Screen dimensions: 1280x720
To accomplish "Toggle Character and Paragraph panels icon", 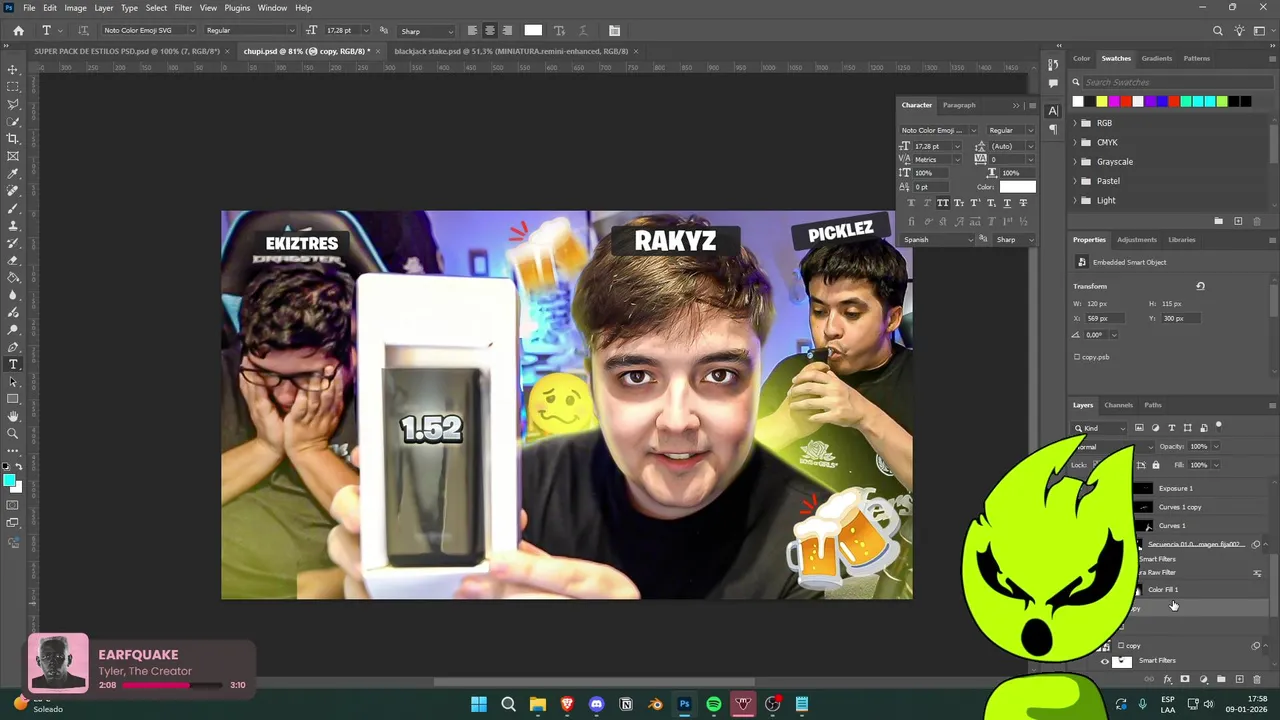I will (614, 31).
